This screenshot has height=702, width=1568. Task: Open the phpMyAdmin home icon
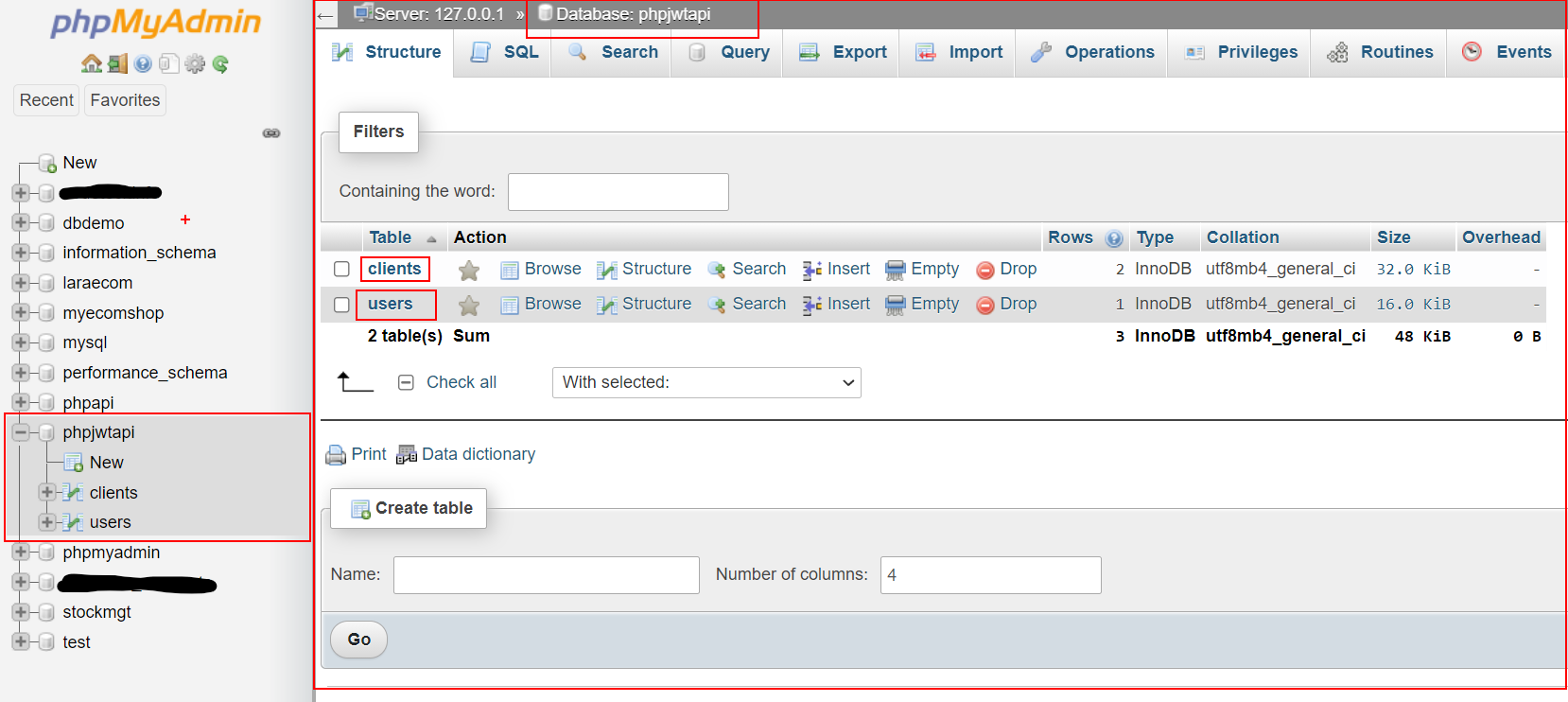point(92,63)
